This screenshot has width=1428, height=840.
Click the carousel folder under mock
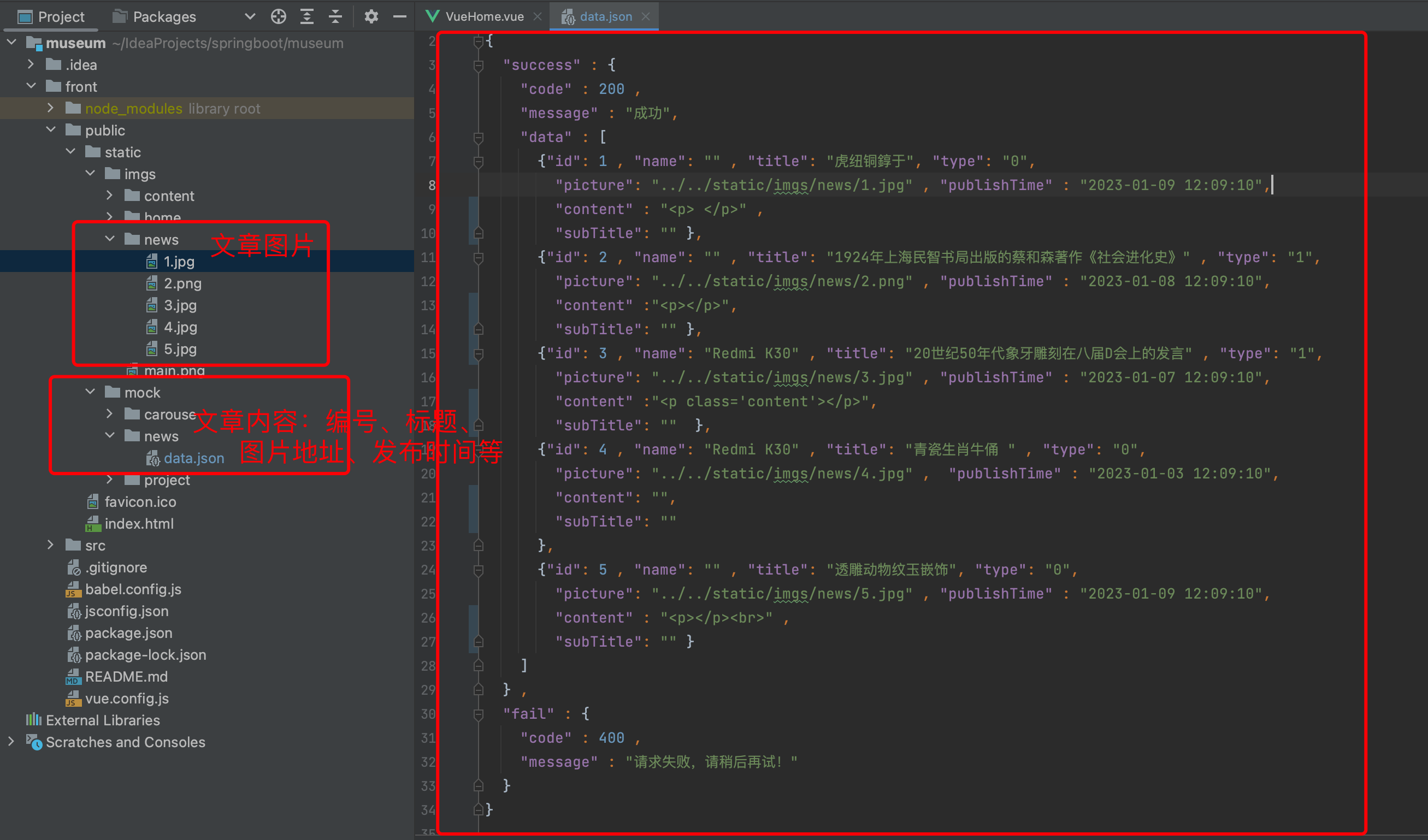click(169, 414)
